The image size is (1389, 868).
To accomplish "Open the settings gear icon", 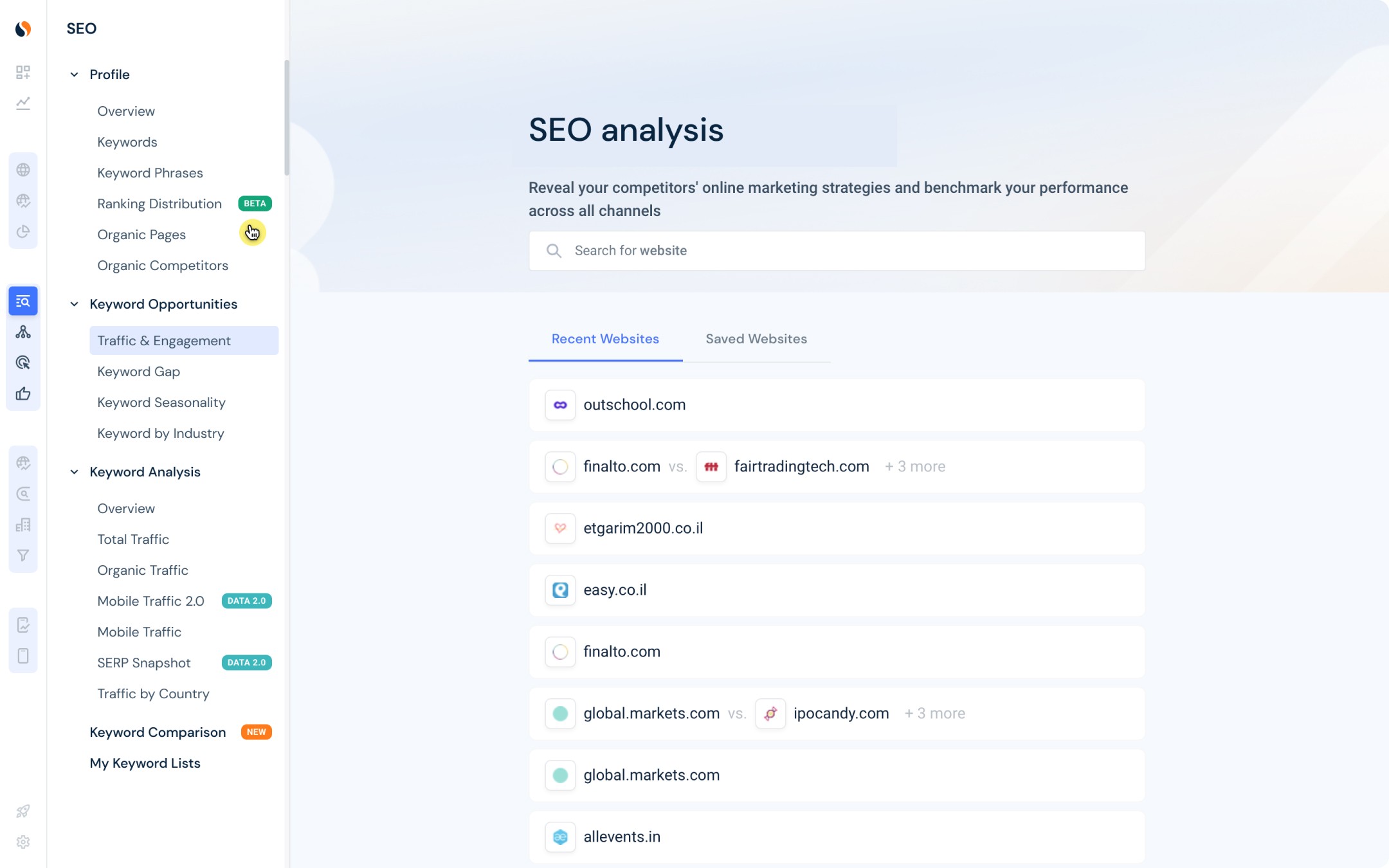I will coord(23,842).
